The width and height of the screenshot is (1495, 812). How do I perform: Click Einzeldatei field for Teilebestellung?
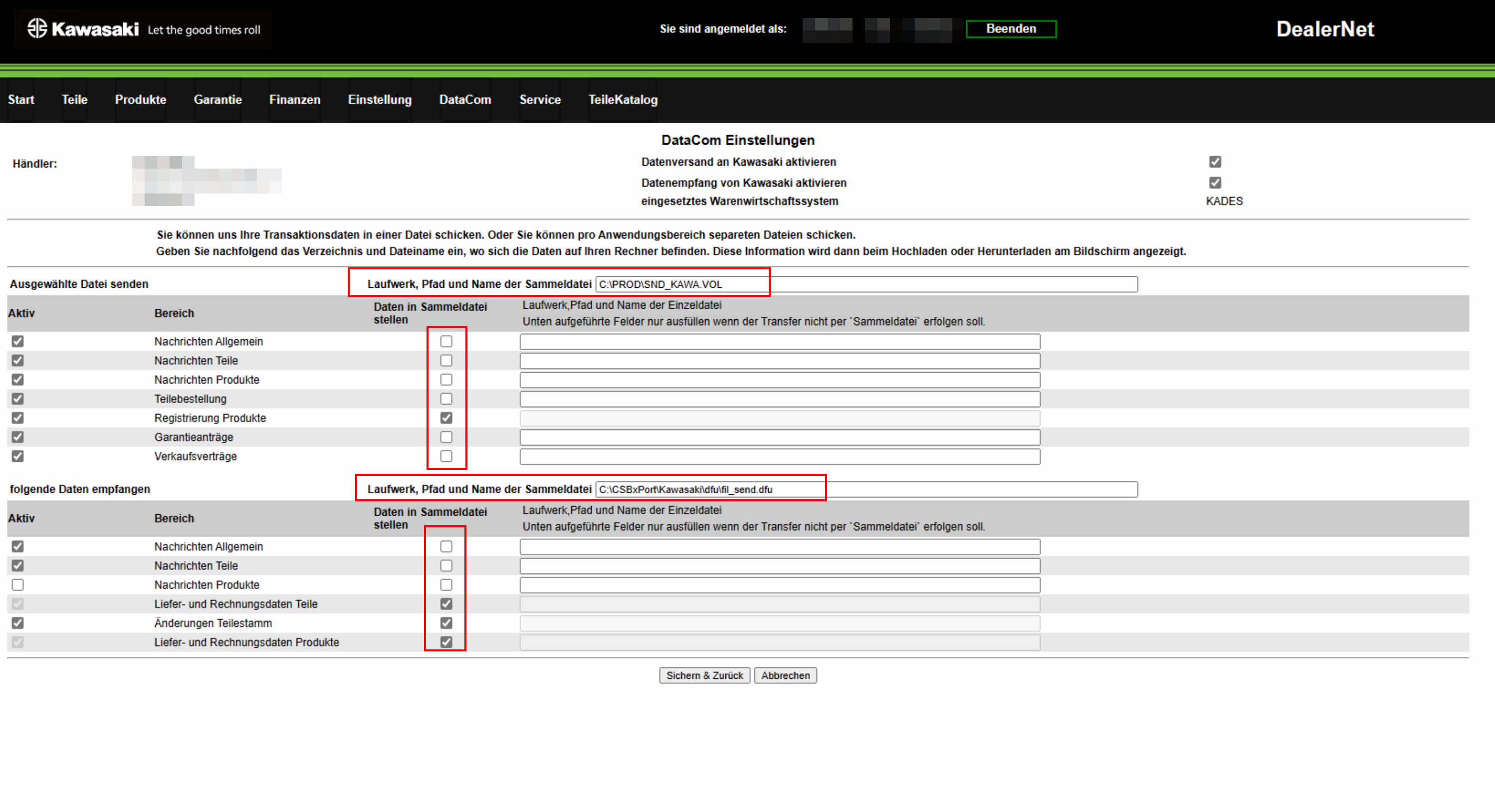(780, 400)
